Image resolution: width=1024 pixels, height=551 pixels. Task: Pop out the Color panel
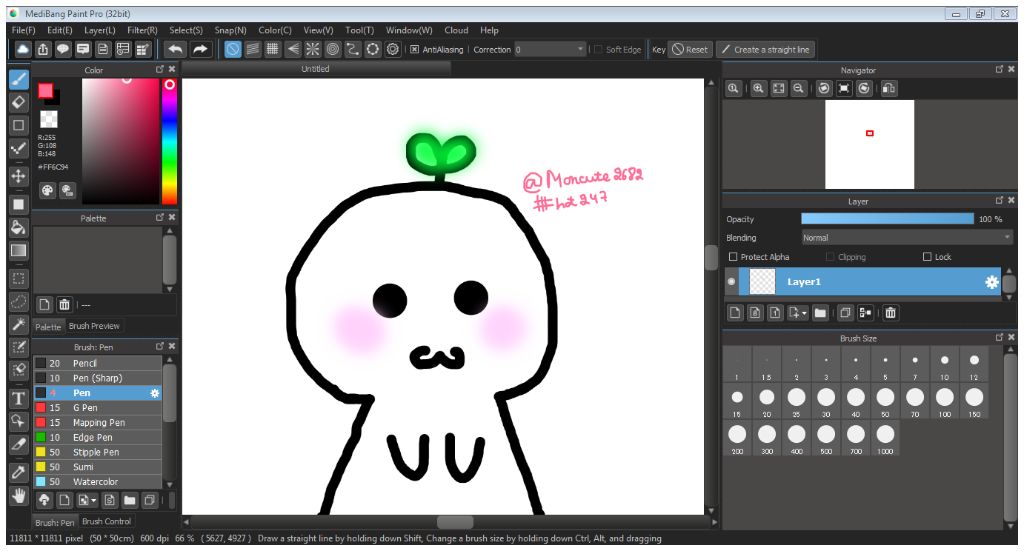159,69
